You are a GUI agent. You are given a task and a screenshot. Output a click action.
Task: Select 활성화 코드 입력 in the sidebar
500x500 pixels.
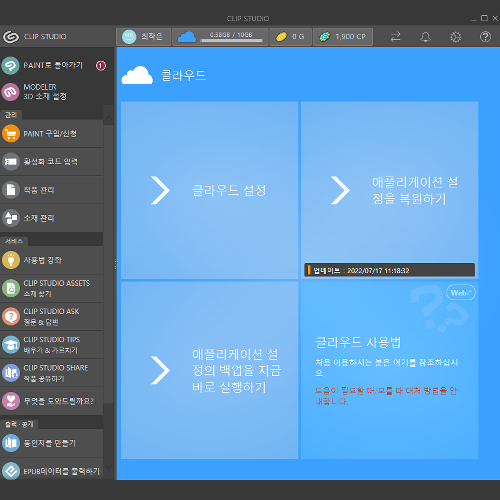pos(52,162)
